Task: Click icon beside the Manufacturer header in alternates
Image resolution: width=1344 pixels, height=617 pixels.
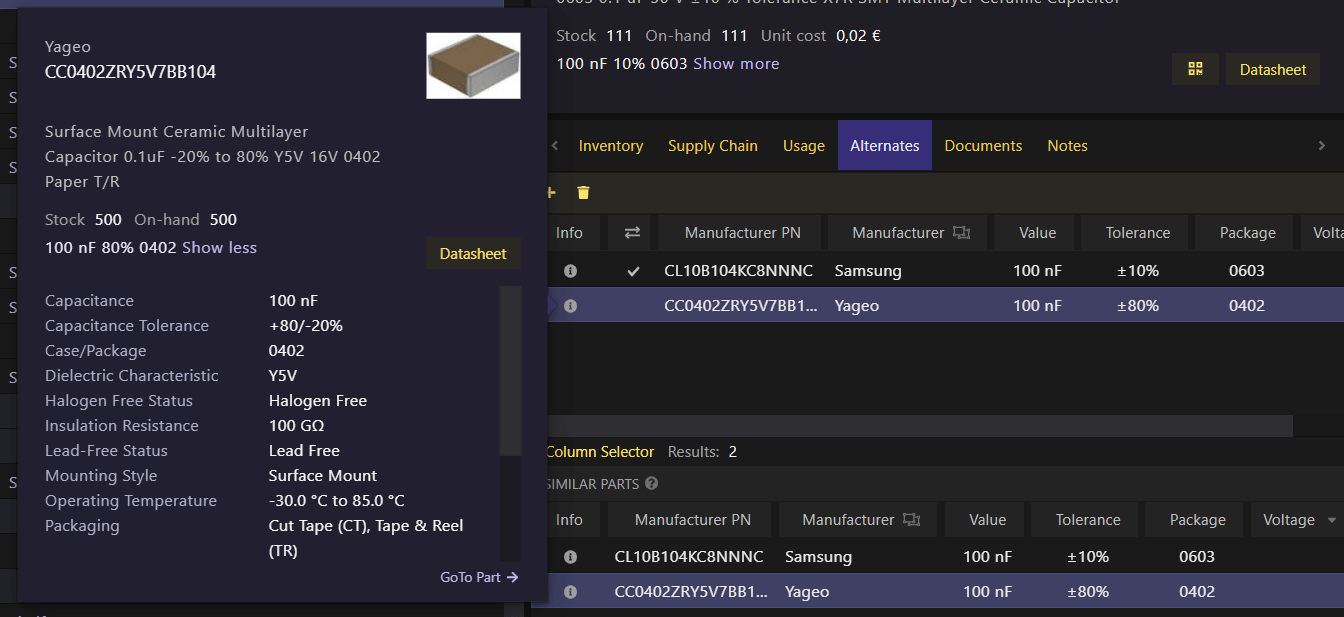Action: 961,233
